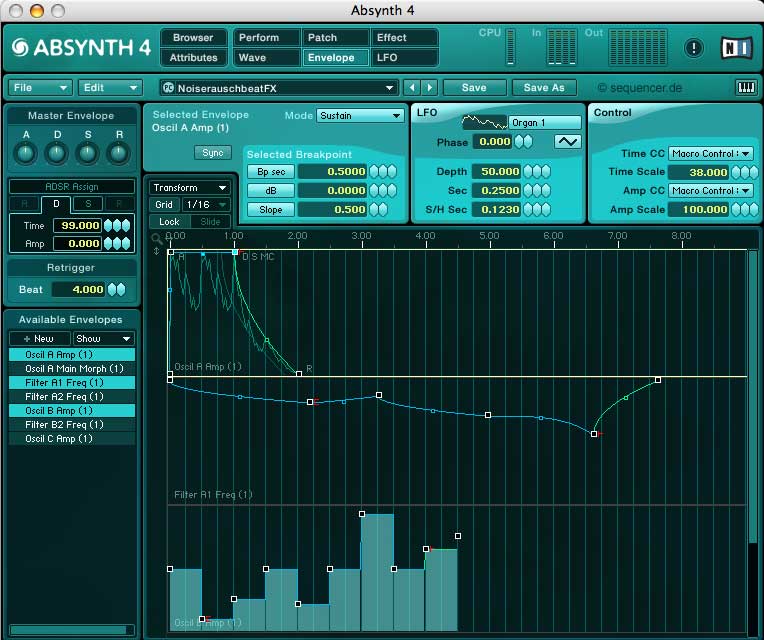The height and width of the screenshot is (640, 764).
Task: Select the ADSR Assign S tab
Action: (88, 204)
